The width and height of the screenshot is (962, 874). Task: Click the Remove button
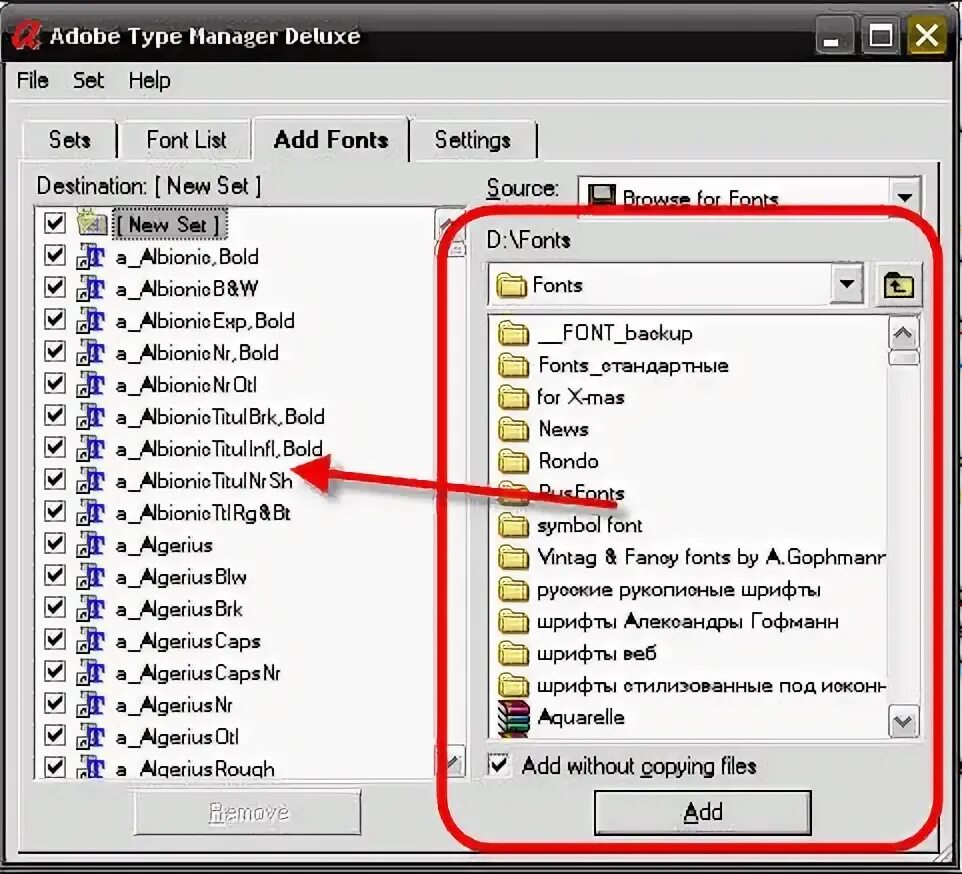click(x=248, y=813)
